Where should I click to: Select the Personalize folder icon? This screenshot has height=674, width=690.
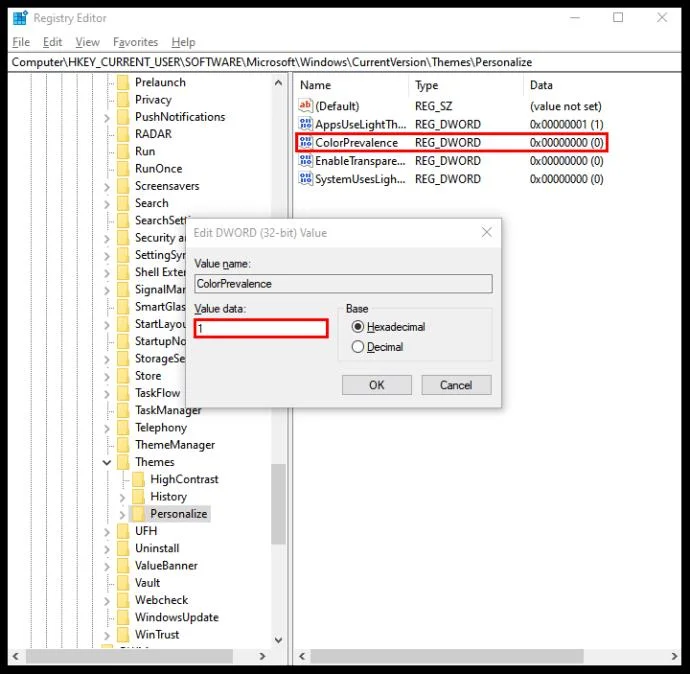pyautogui.click(x=138, y=513)
